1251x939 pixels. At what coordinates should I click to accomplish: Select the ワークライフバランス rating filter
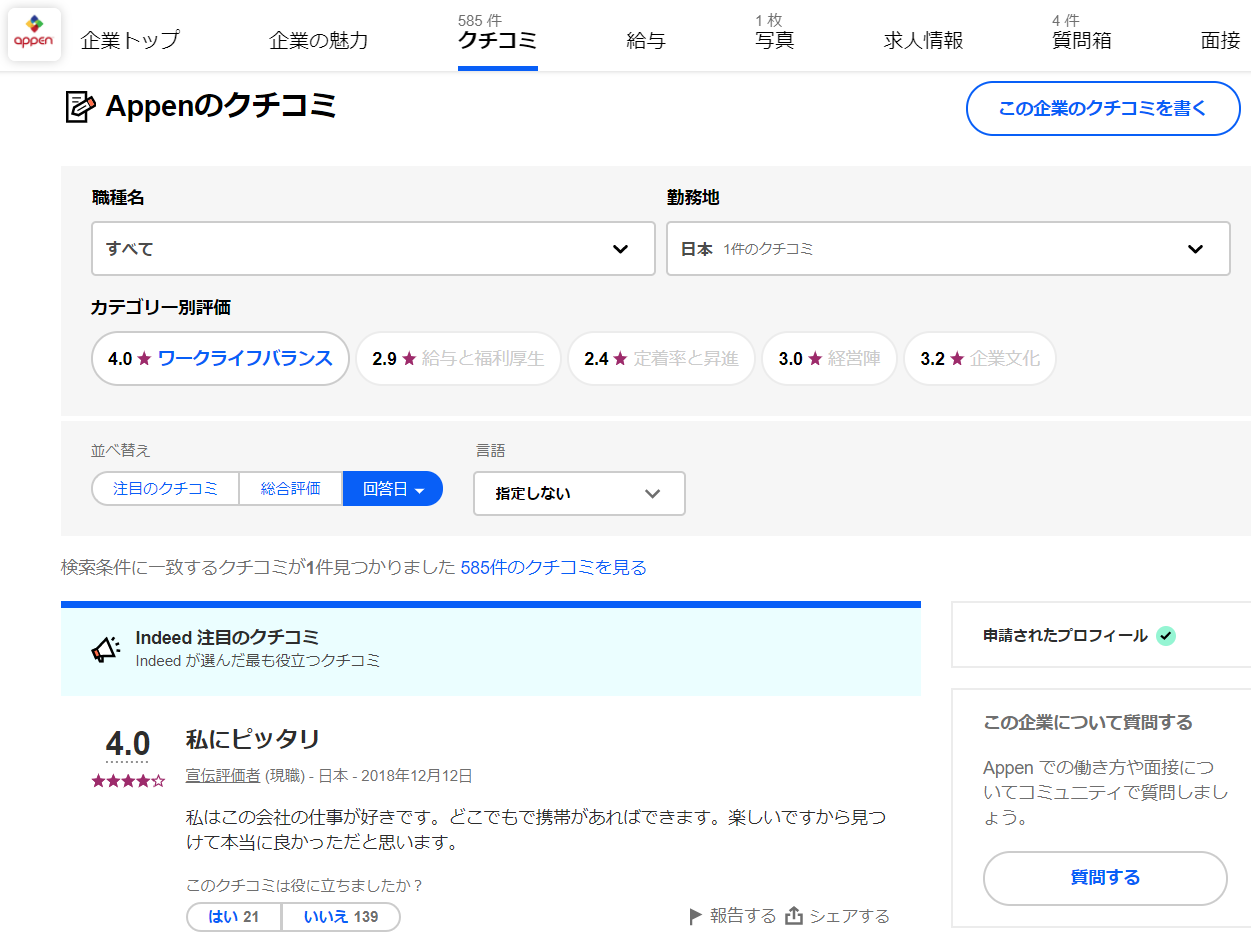(x=220, y=358)
